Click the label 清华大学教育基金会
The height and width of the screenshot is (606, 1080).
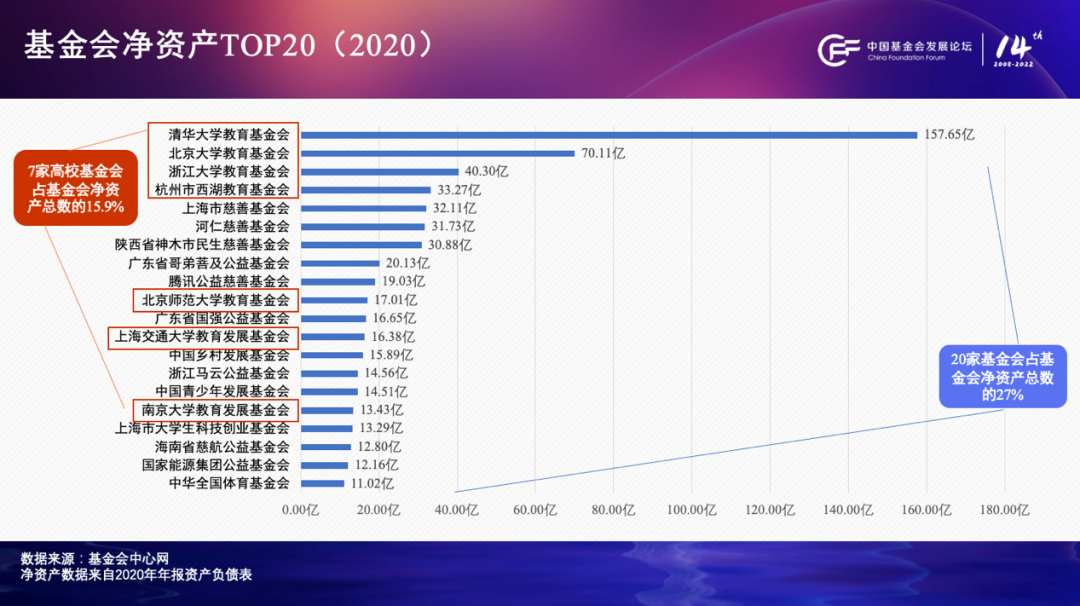(x=229, y=134)
